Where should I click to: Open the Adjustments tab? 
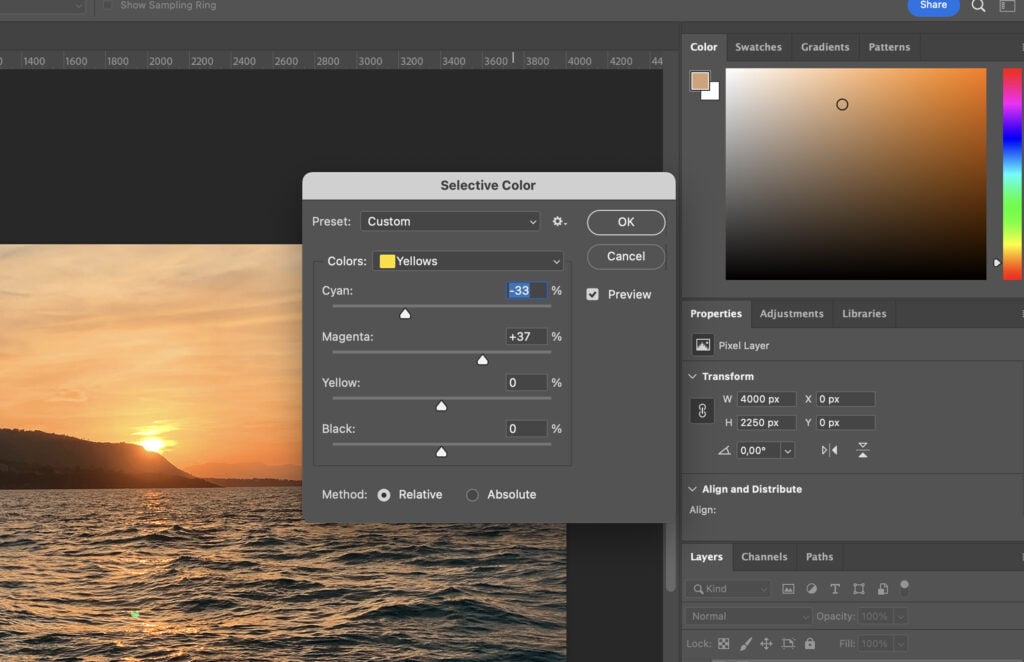pos(791,313)
